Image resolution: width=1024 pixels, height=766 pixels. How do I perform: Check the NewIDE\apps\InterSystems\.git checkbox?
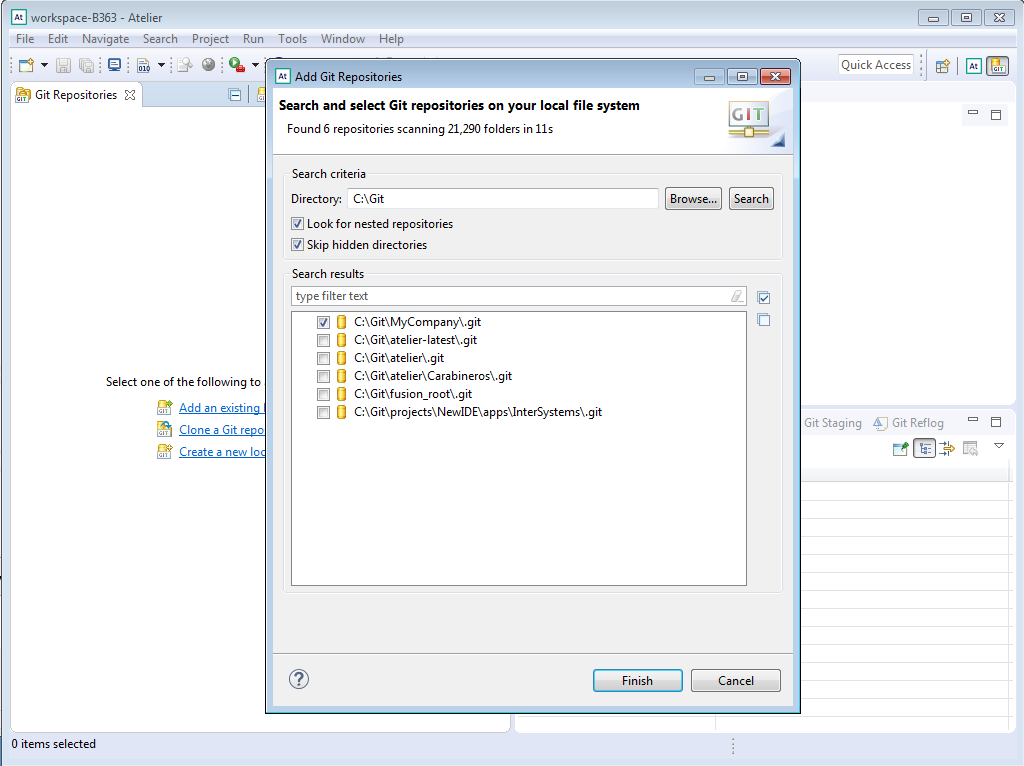(323, 413)
